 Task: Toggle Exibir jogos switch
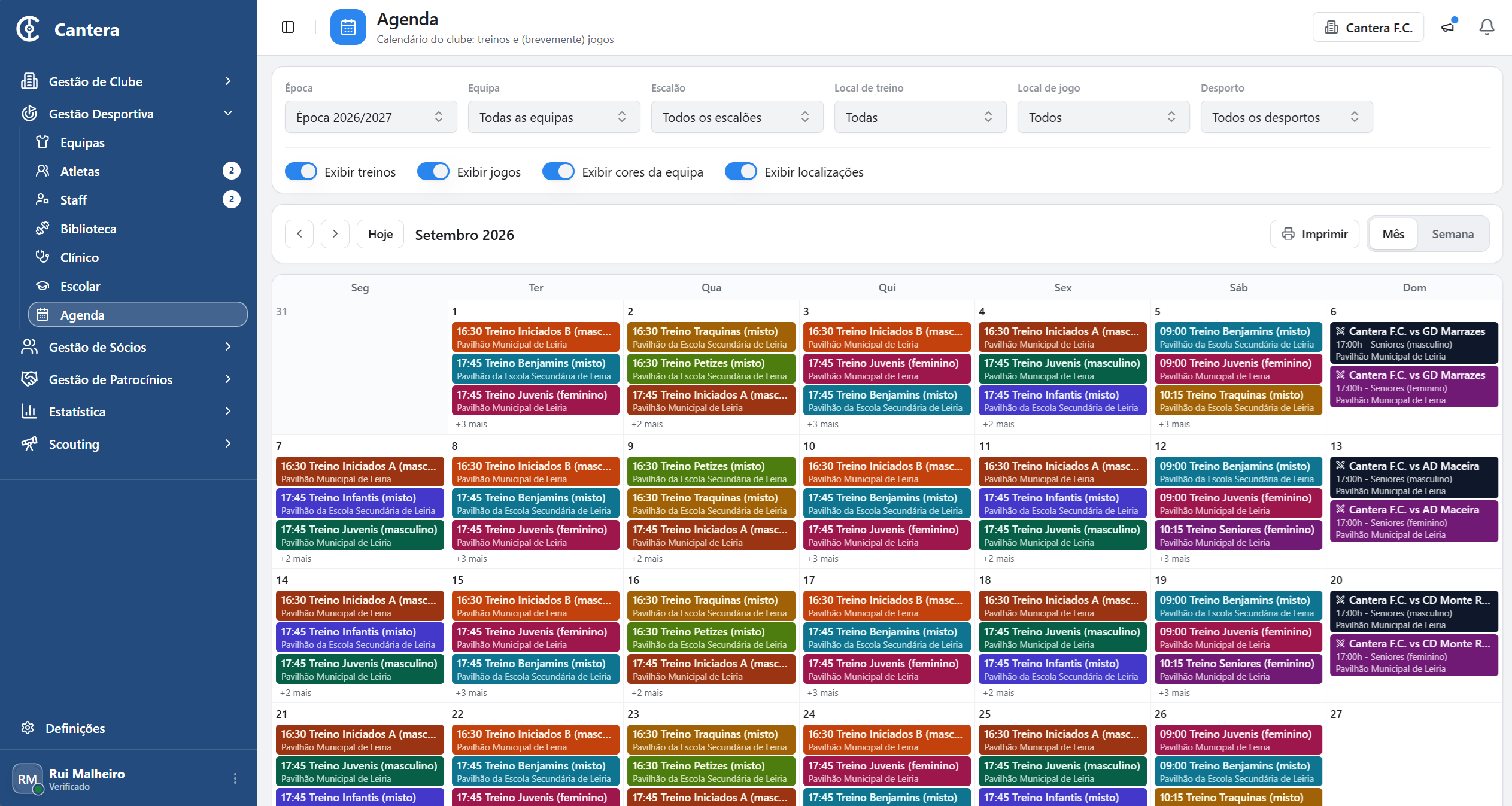(x=433, y=172)
